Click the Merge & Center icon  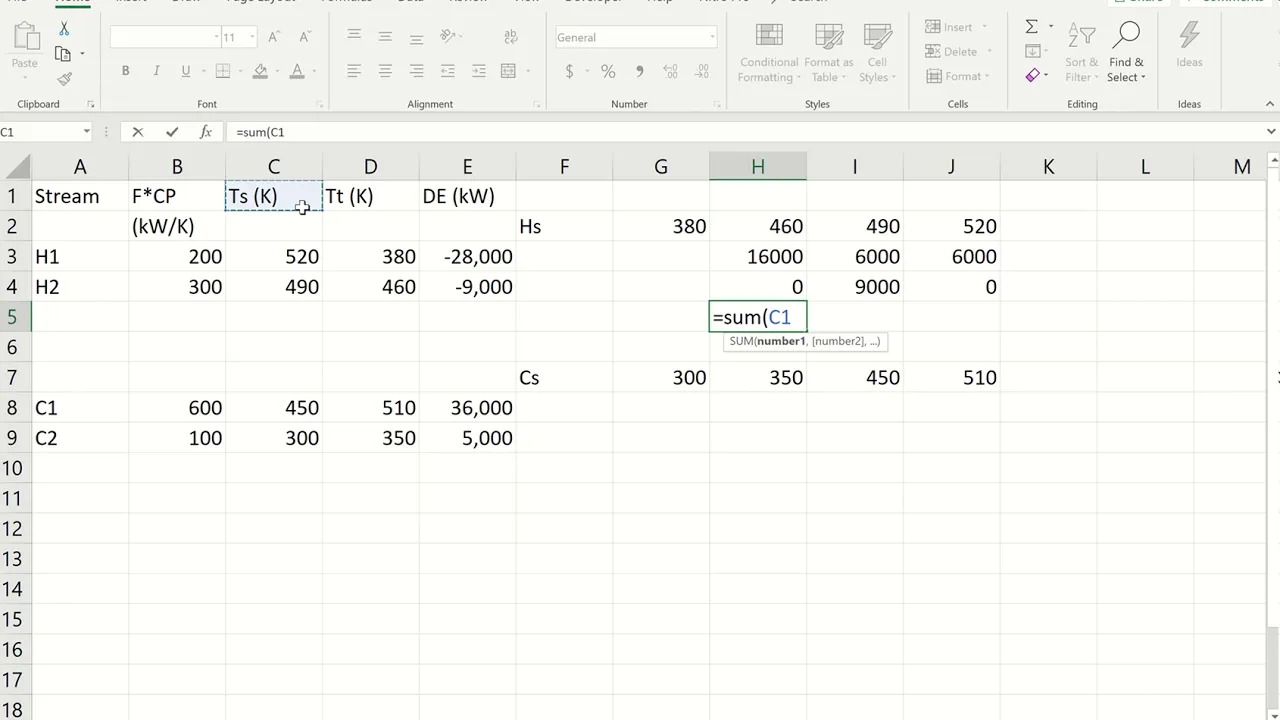pyautogui.click(x=508, y=71)
